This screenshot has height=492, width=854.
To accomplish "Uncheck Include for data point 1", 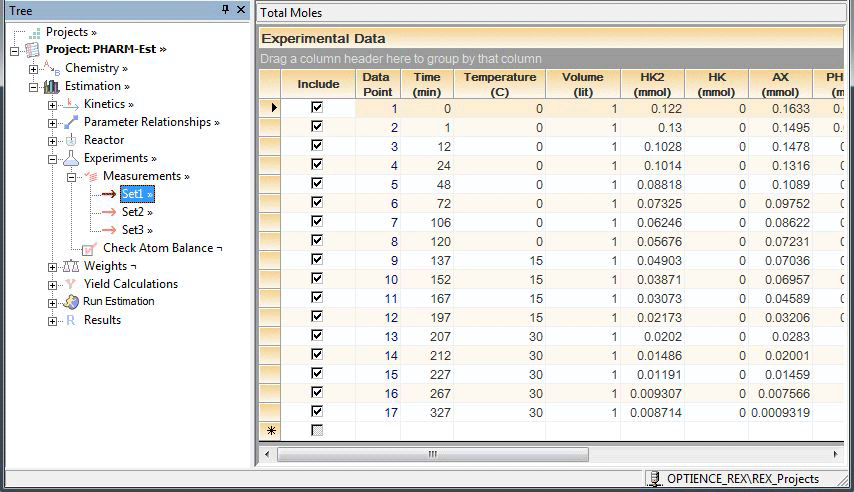I will click(317, 107).
